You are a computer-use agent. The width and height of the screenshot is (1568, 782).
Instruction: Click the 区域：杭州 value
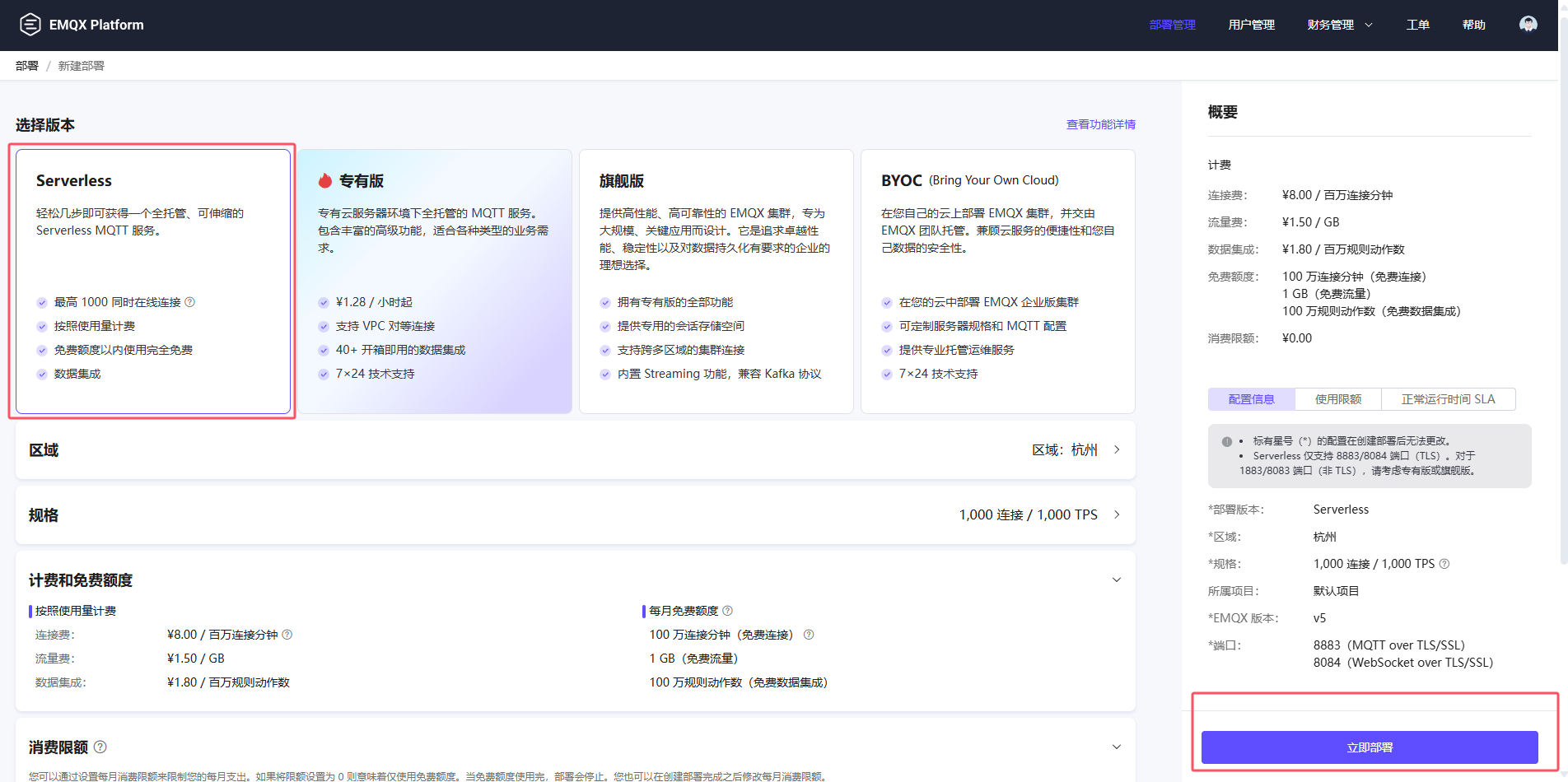1065,449
